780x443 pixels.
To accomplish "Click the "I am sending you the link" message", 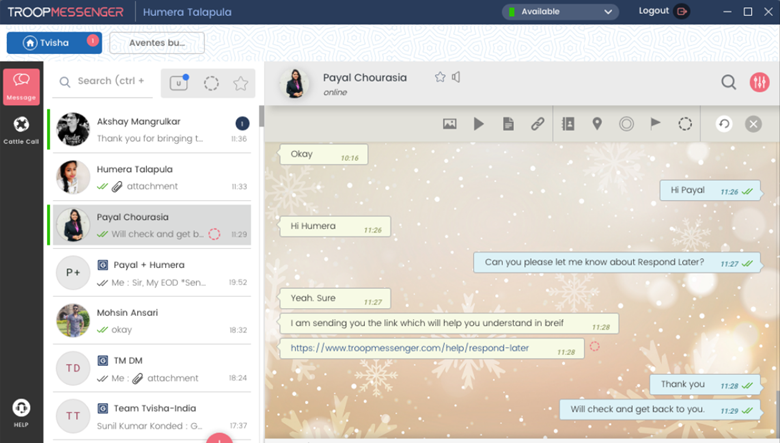I will [x=449, y=323].
